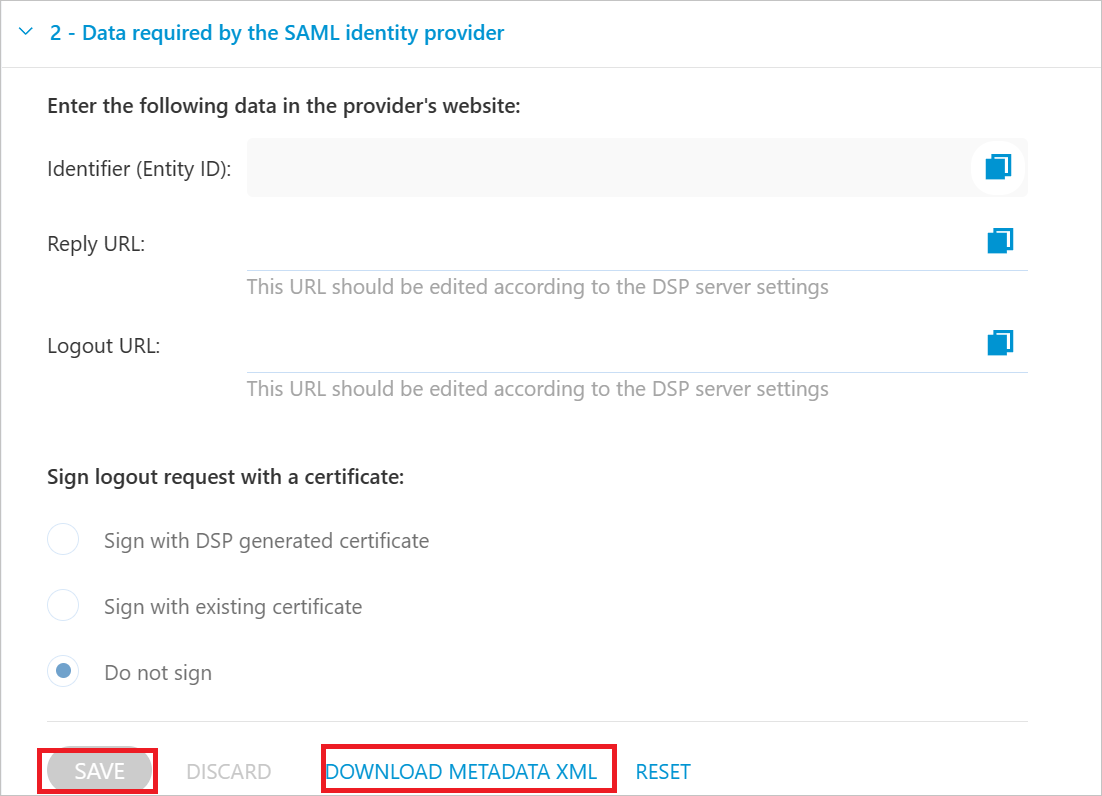Click the copy icon next to the Reply URL
1102x796 pixels.
pyautogui.click(x=999, y=240)
